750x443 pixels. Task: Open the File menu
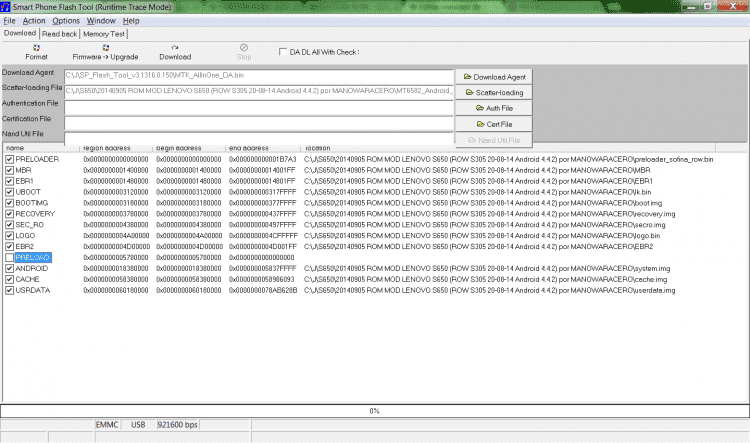(9, 21)
